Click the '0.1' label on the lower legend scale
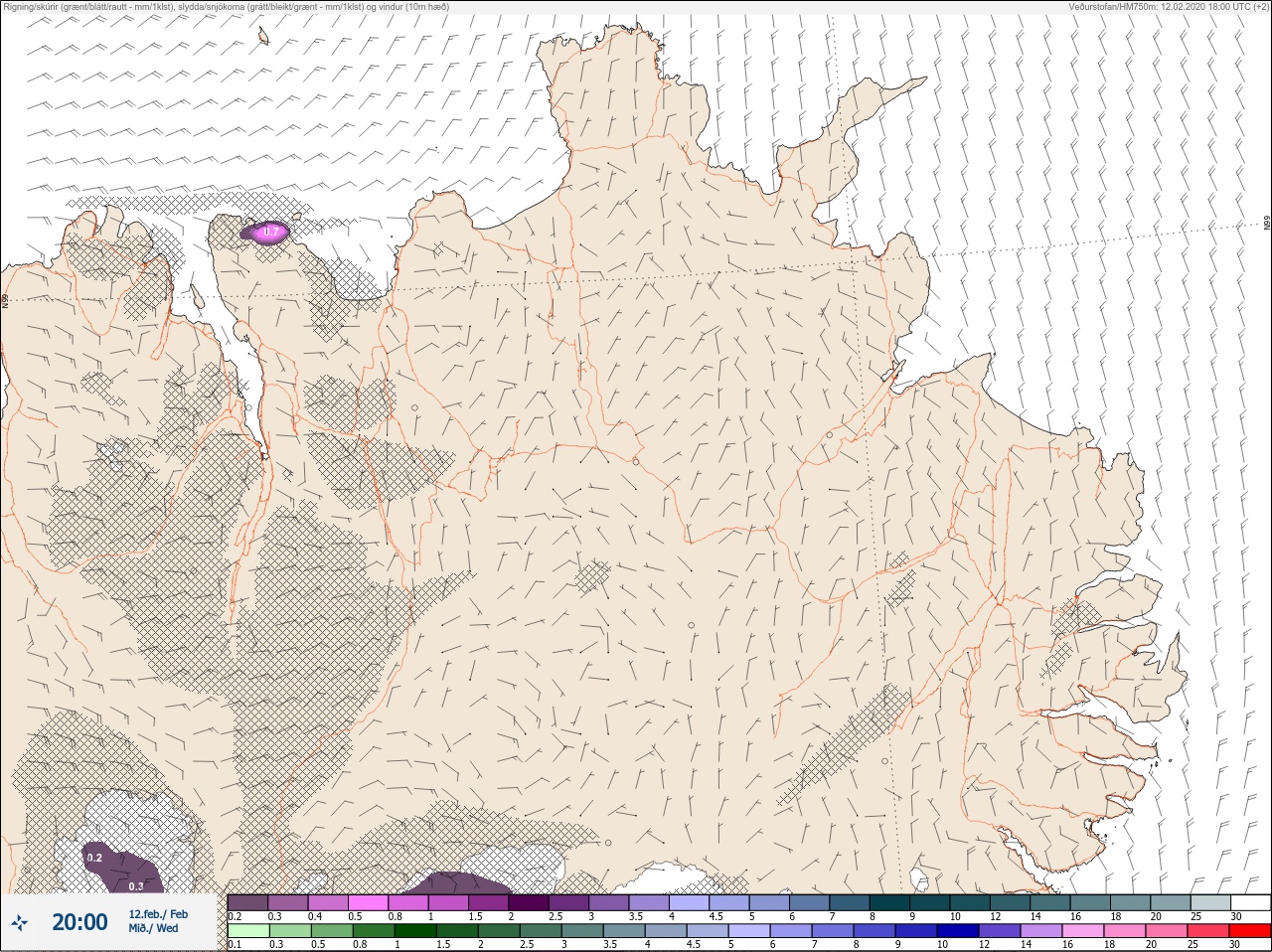The width and height of the screenshot is (1272, 952). pyautogui.click(x=234, y=944)
